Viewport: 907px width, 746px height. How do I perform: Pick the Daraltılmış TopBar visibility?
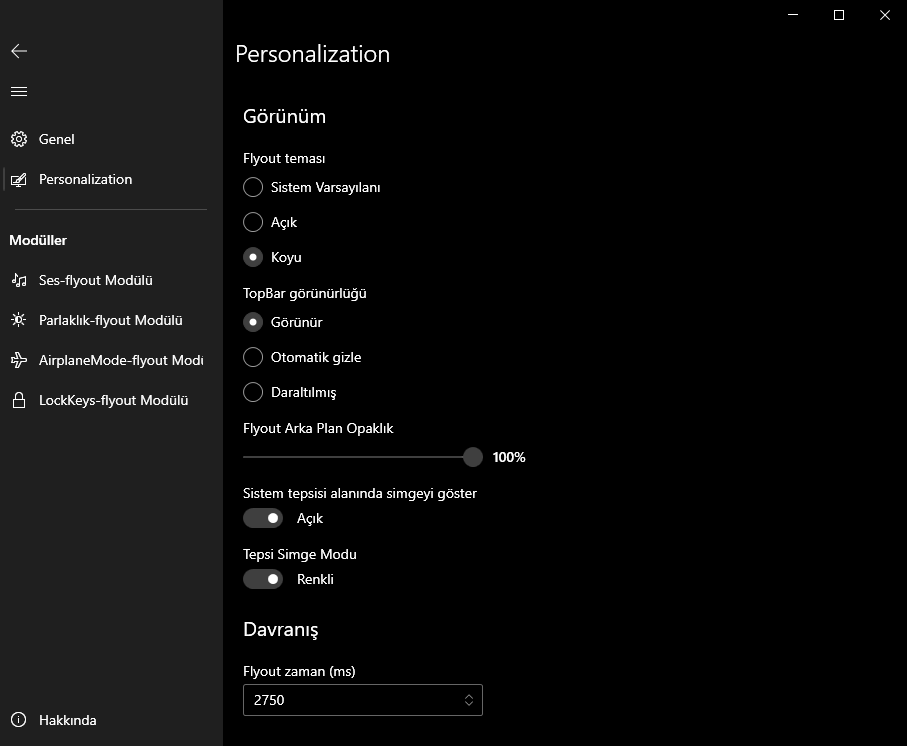[x=253, y=392]
